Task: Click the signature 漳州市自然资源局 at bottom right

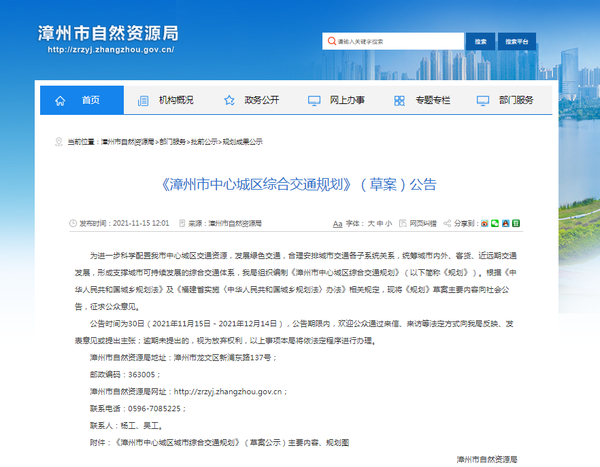Action: click(x=487, y=459)
